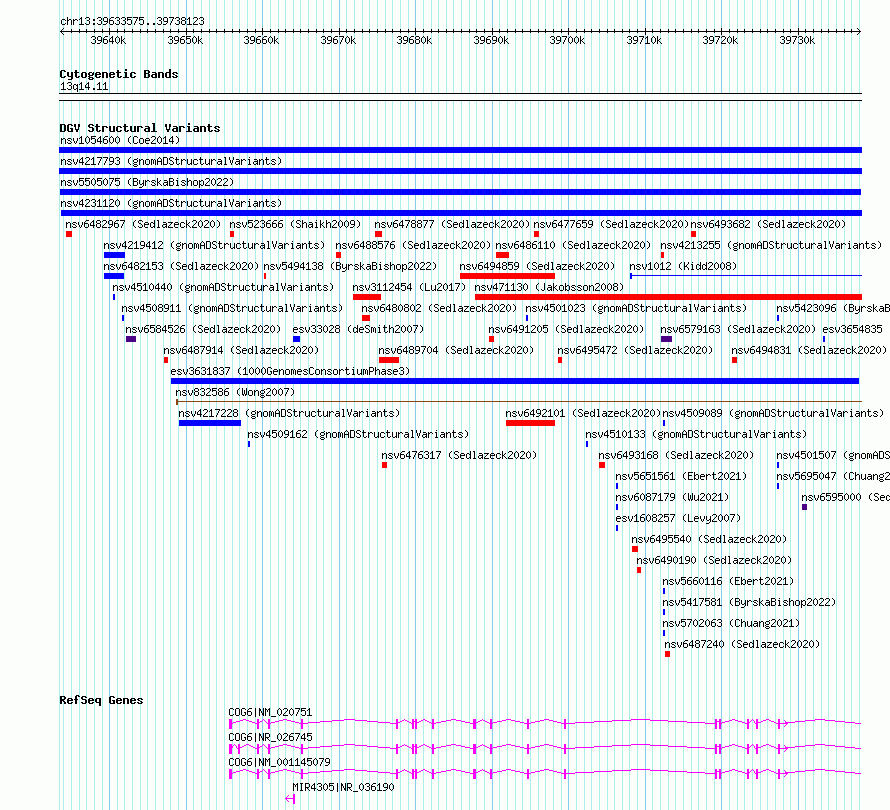Open nsv5505075 (ByrskaBishop2022) label
This screenshot has height=810, width=890.
click(x=147, y=182)
